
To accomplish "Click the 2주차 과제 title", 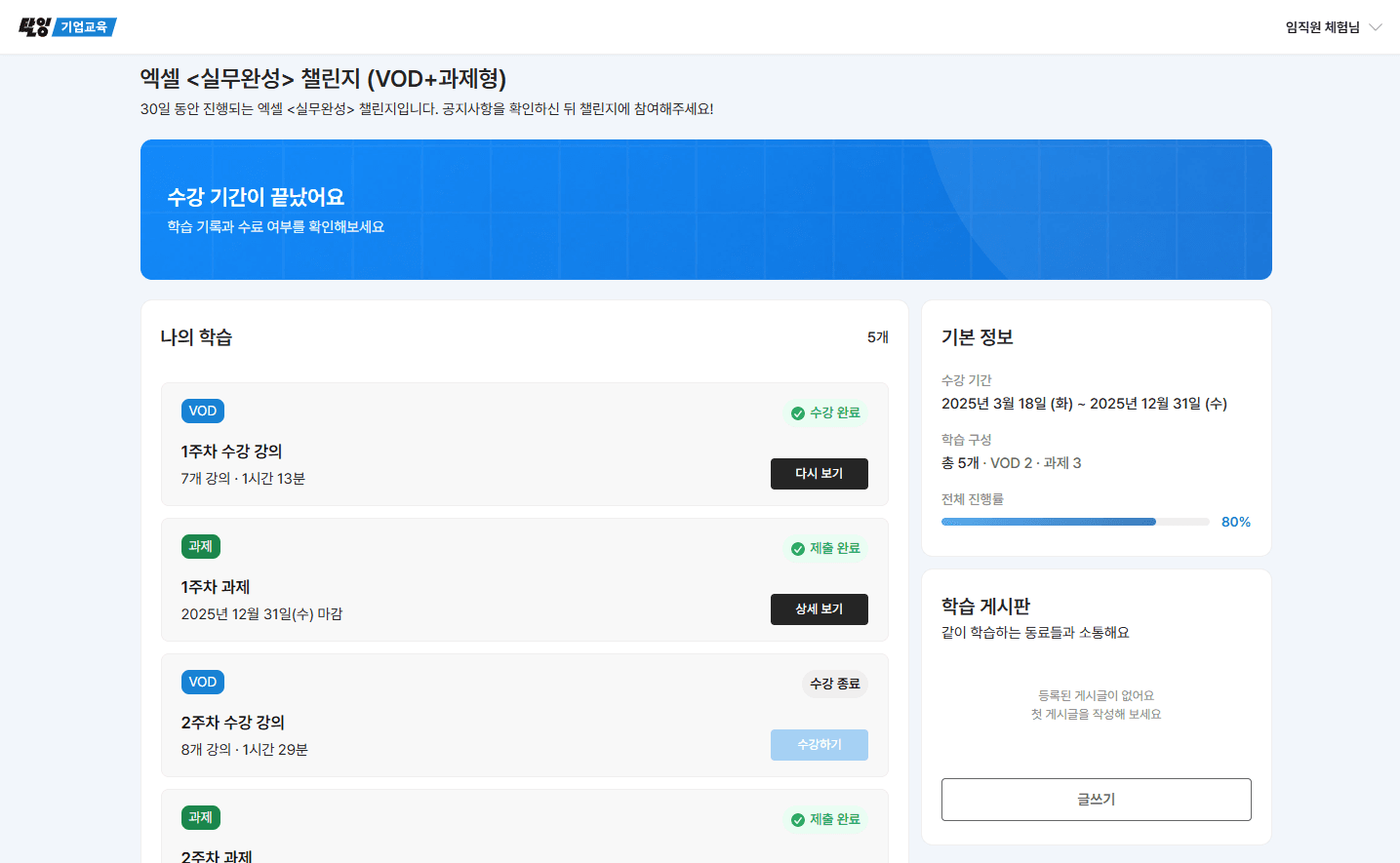I will click(217, 856).
